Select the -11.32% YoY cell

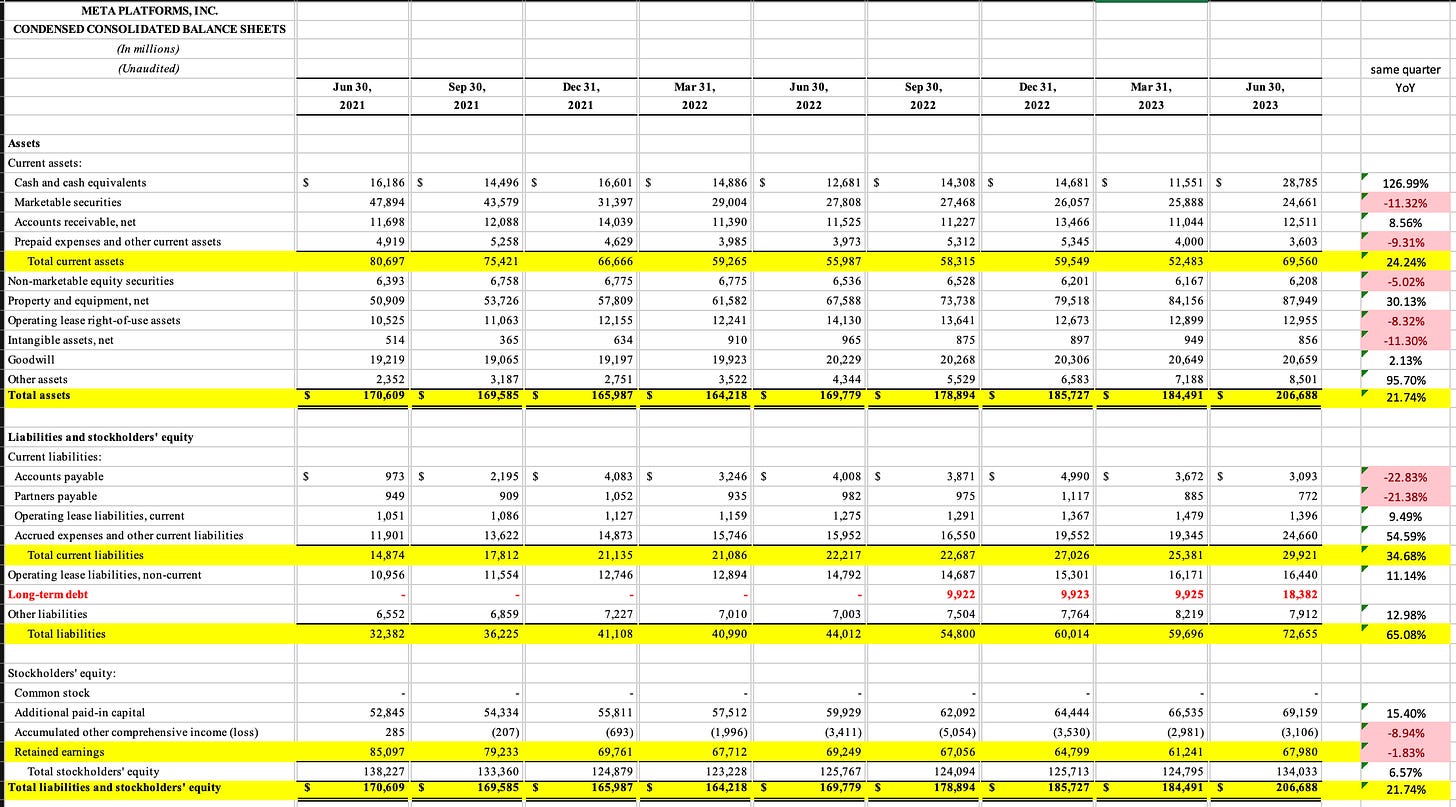point(1405,203)
